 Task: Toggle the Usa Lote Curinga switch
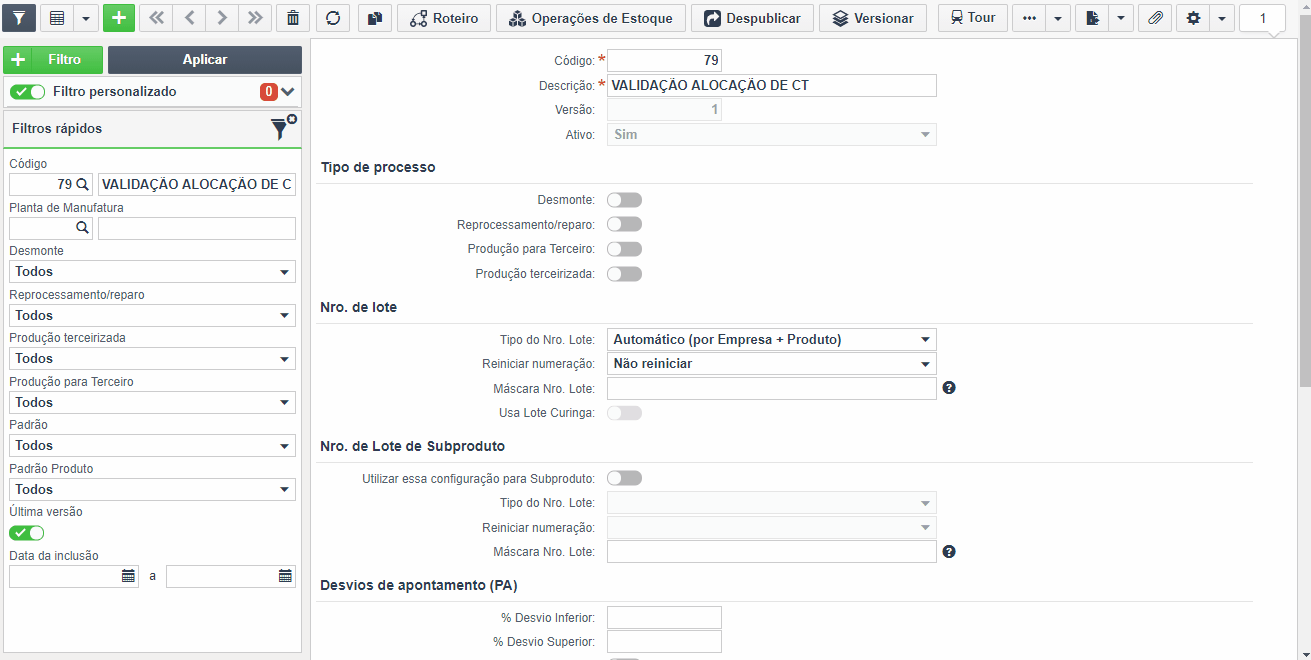click(x=624, y=413)
